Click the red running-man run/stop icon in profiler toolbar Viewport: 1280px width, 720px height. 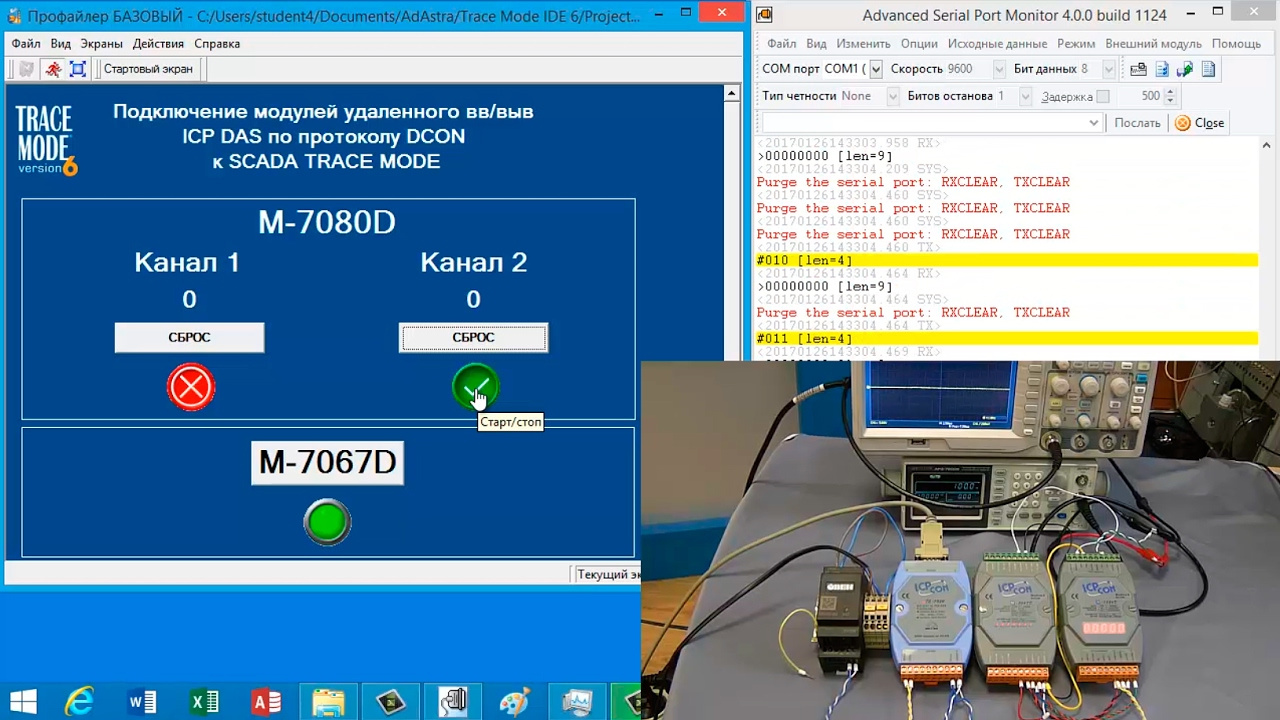tap(52, 69)
